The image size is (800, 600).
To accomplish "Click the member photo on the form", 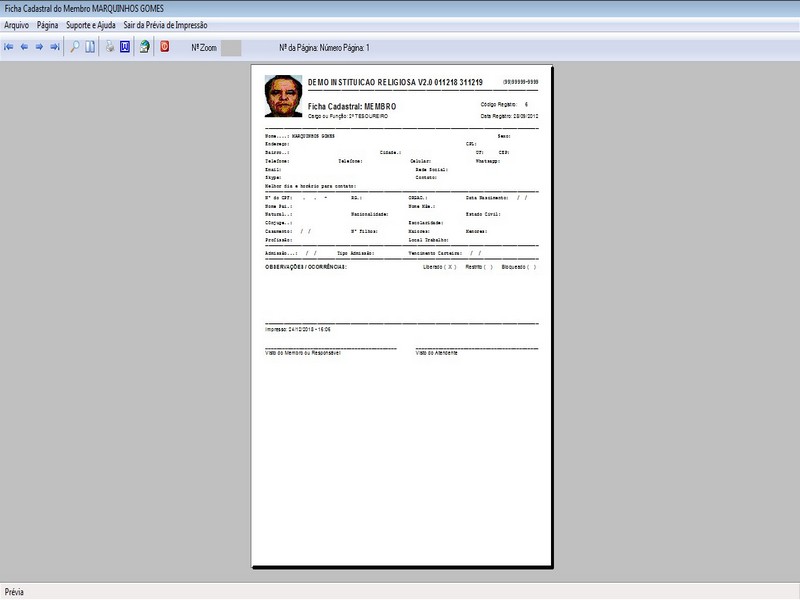I will [283, 96].
